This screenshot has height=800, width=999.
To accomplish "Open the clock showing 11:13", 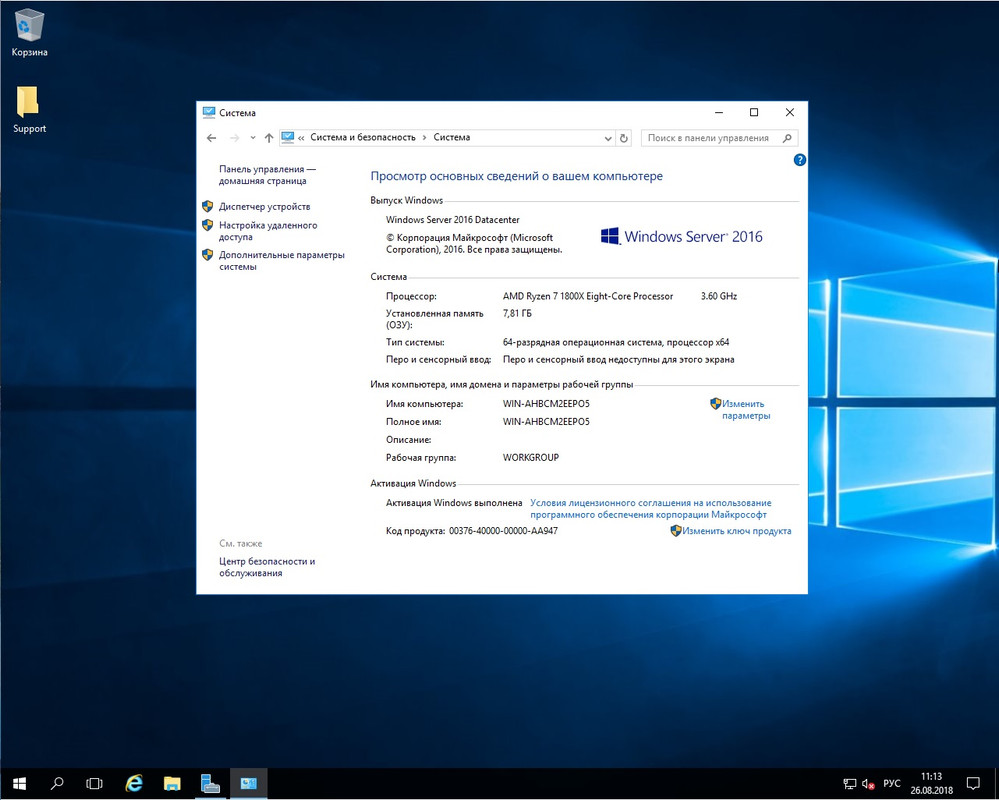I will pos(931,783).
